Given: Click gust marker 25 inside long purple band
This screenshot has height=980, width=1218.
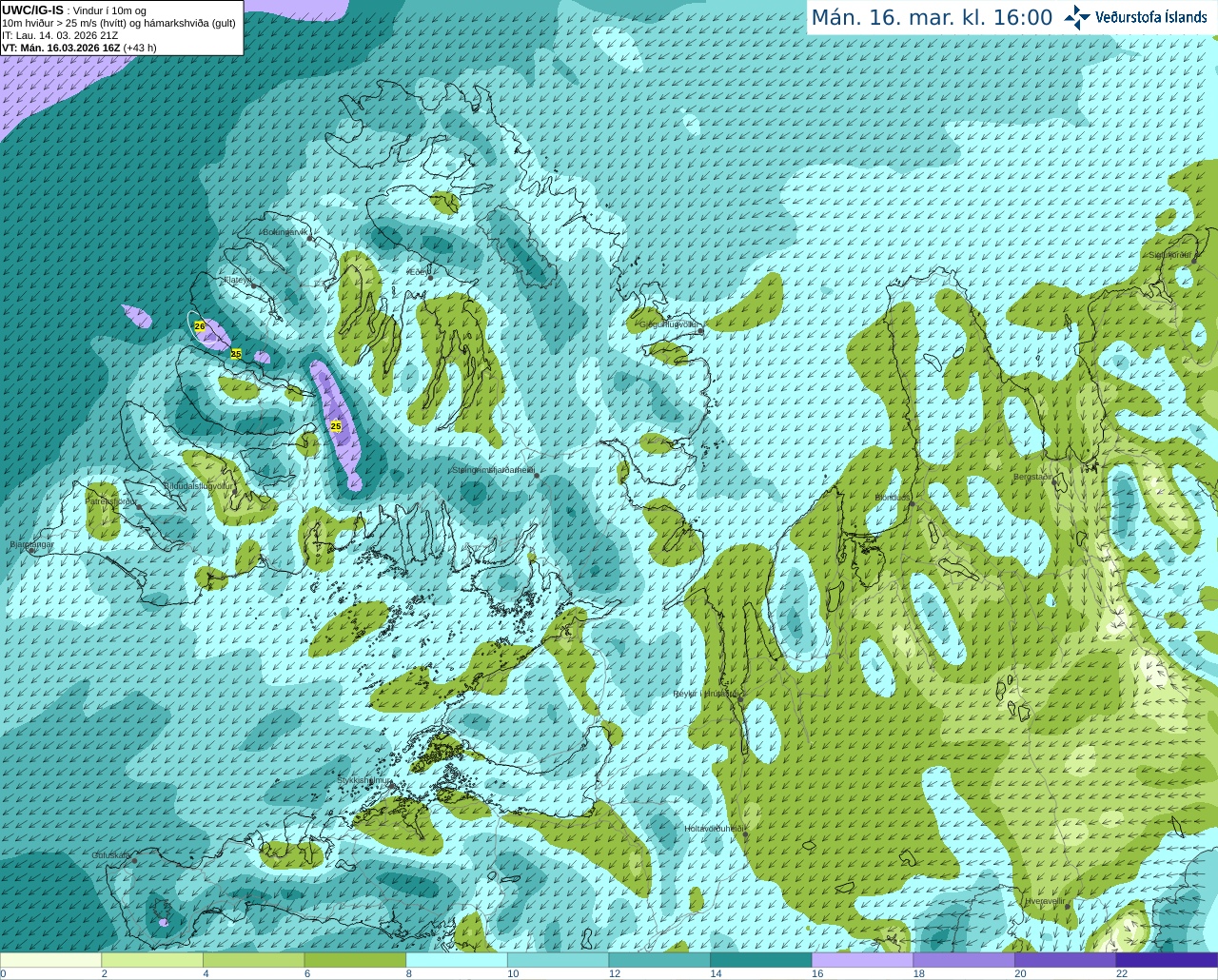Looking at the screenshot, I should tap(336, 426).
